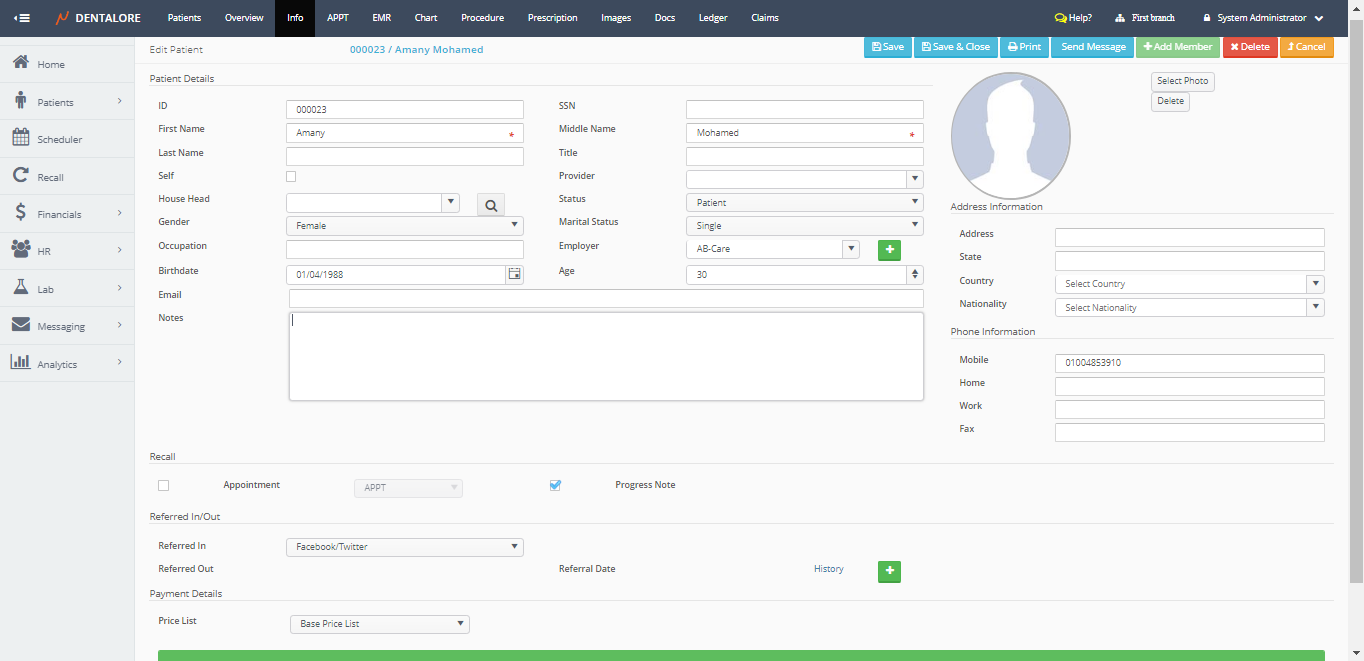Click the Save & Close button
The image size is (1364, 661).
pyautogui.click(x=955, y=47)
